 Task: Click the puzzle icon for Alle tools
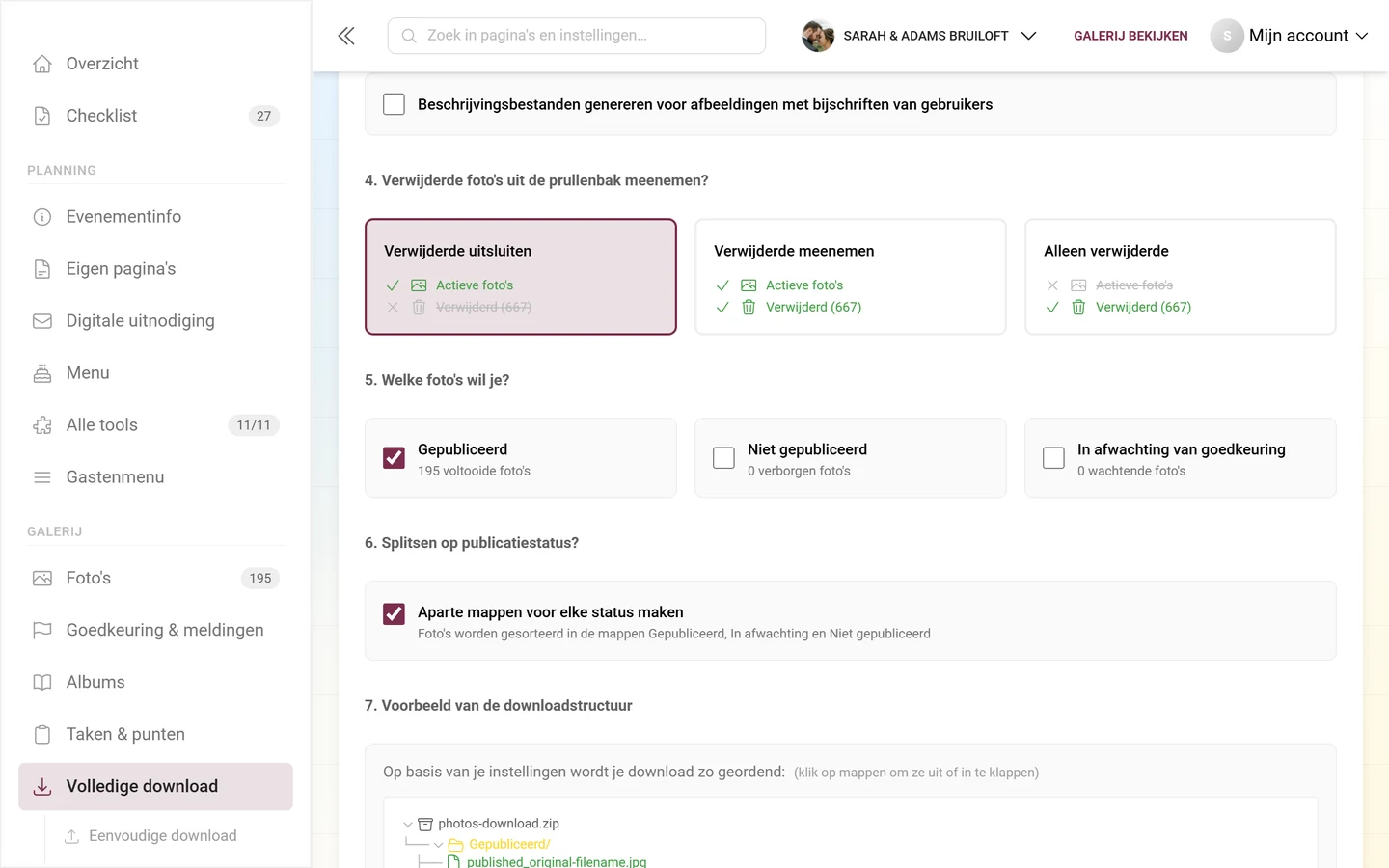tap(42, 425)
